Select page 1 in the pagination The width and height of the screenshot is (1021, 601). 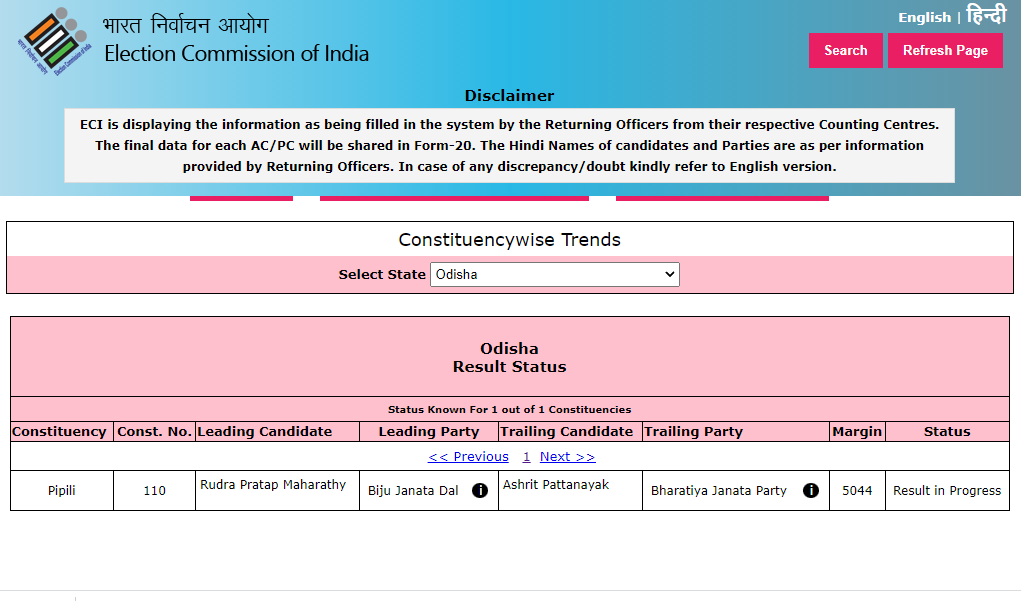point(526,457)
